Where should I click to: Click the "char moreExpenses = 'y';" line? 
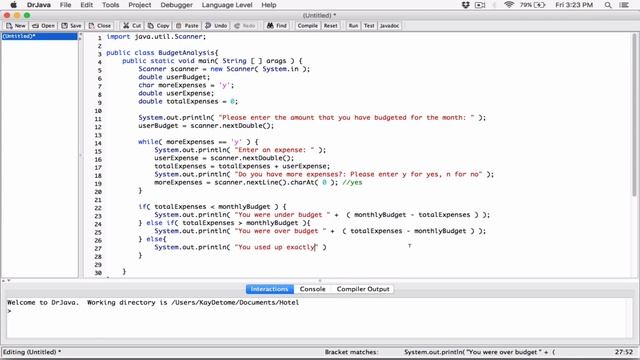point(186,85)
